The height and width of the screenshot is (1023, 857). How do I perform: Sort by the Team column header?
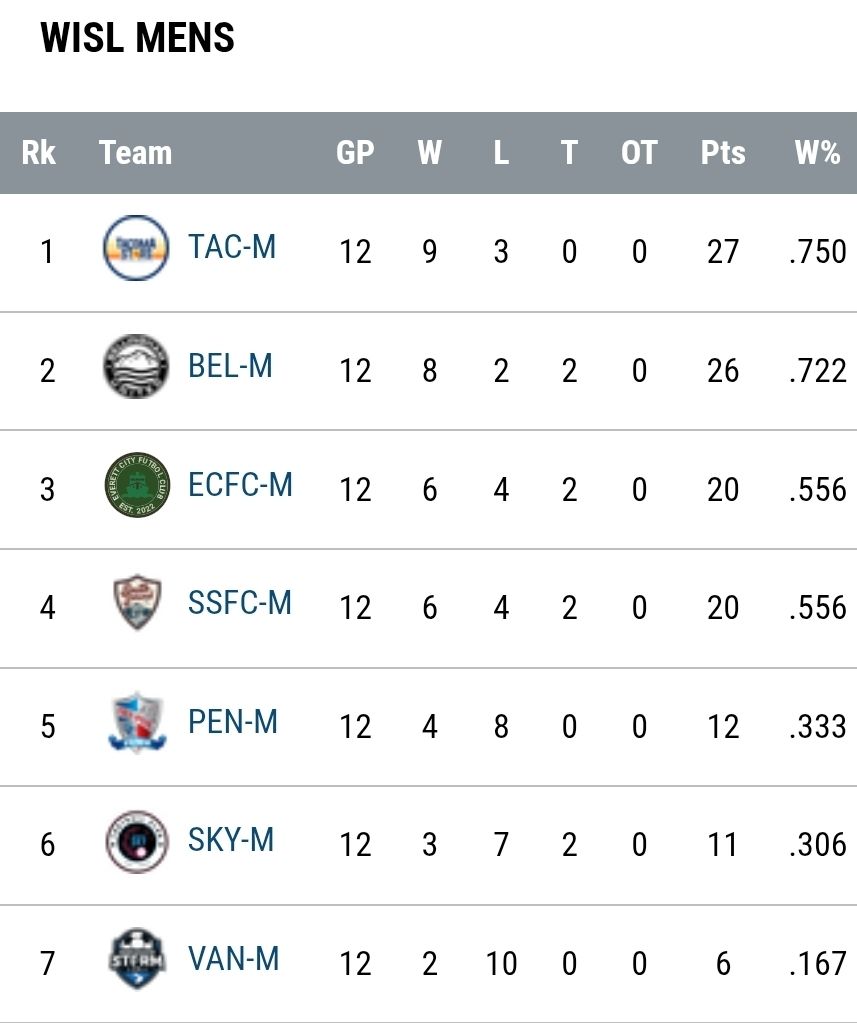pyautogui.click(x=136, y=153)
